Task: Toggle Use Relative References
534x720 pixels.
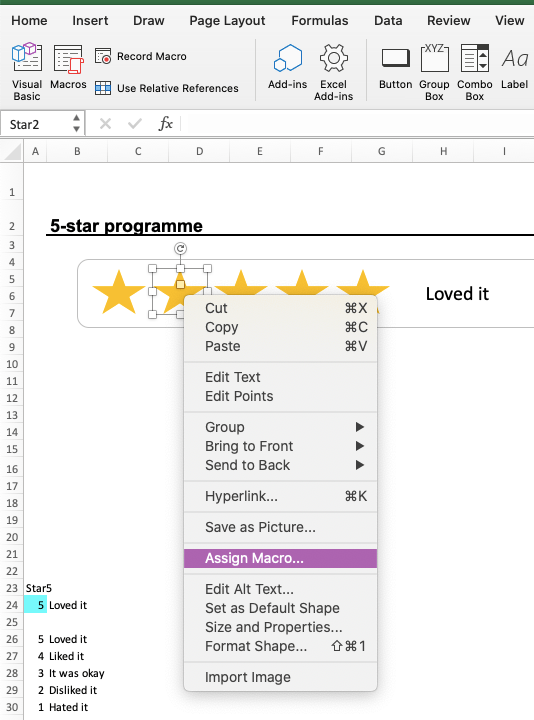Action: pos(167,88)
